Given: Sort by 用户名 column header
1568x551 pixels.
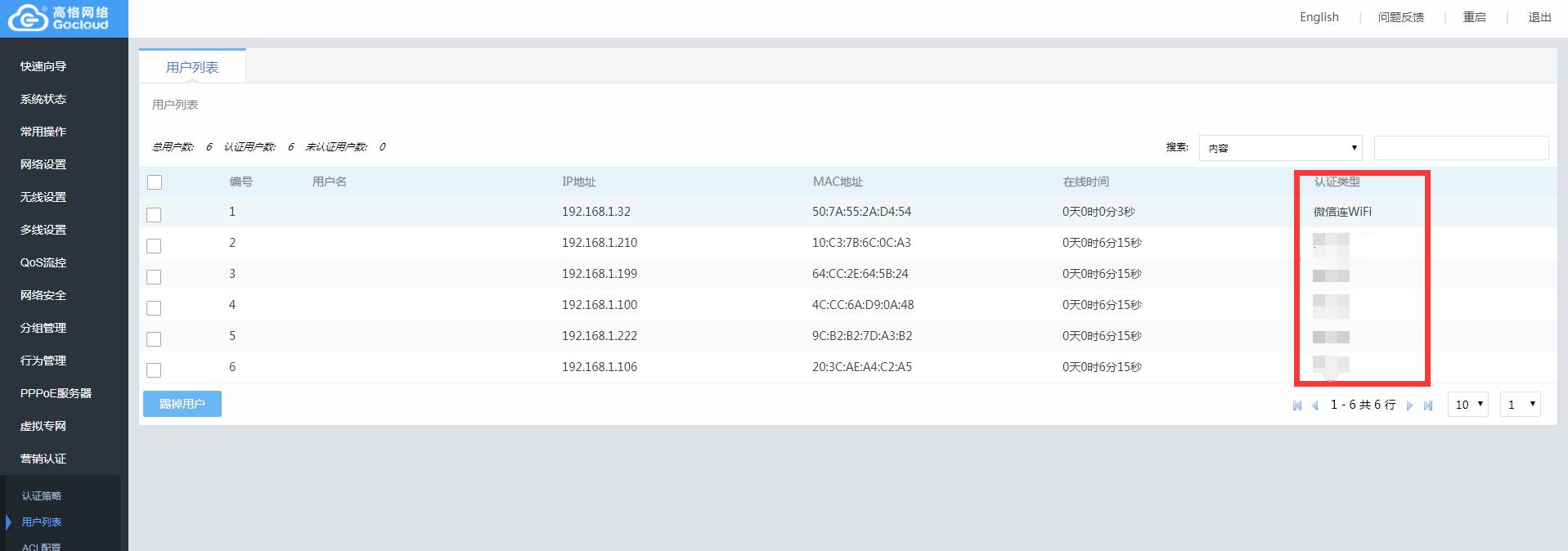Looking at the screenshot, I should (330, 181).
